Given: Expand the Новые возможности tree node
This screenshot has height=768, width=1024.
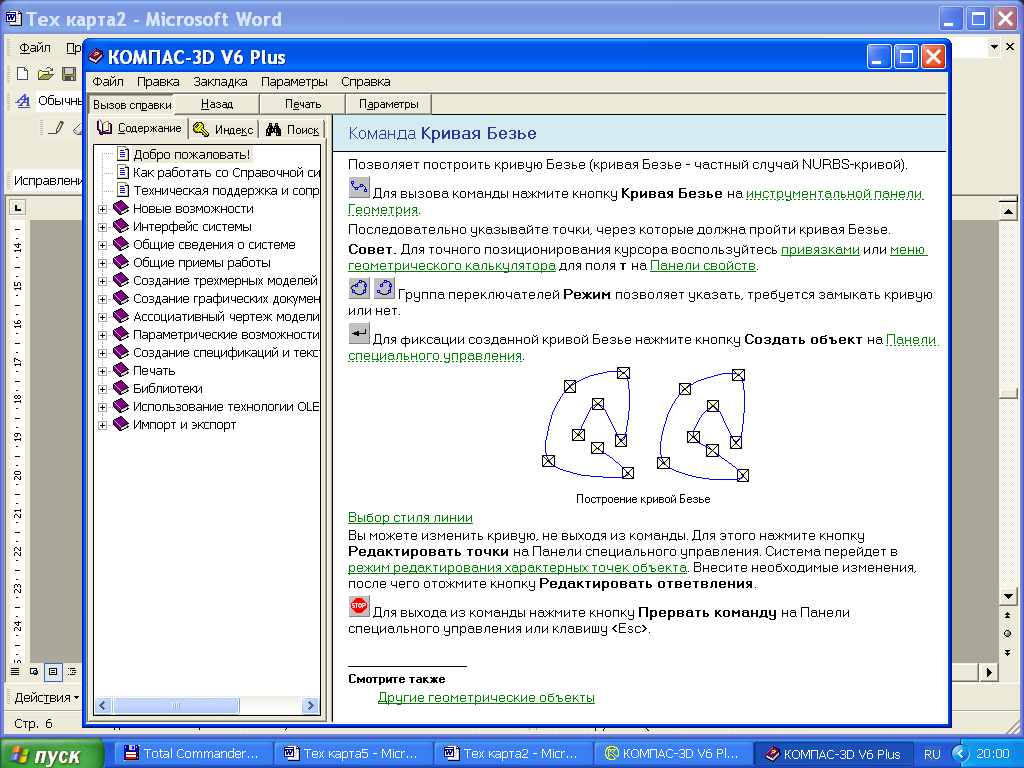Looking at the screenshot, I should click(x=103, y=209).
